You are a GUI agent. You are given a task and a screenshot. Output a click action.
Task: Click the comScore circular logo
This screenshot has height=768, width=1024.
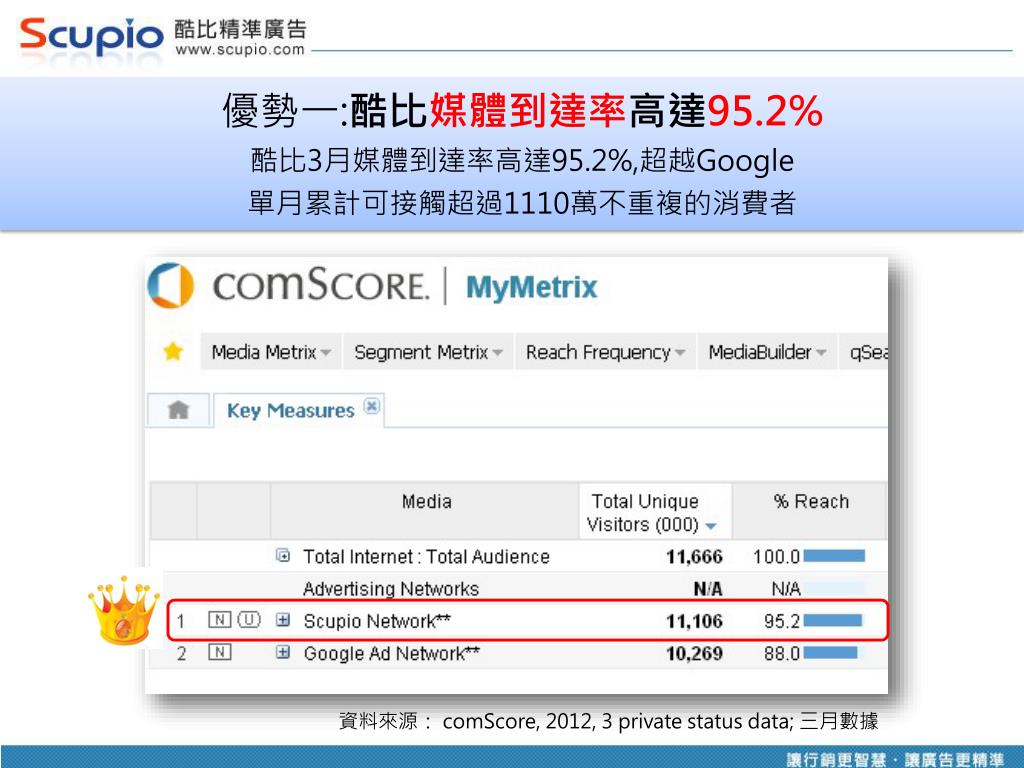coord(171,285)
